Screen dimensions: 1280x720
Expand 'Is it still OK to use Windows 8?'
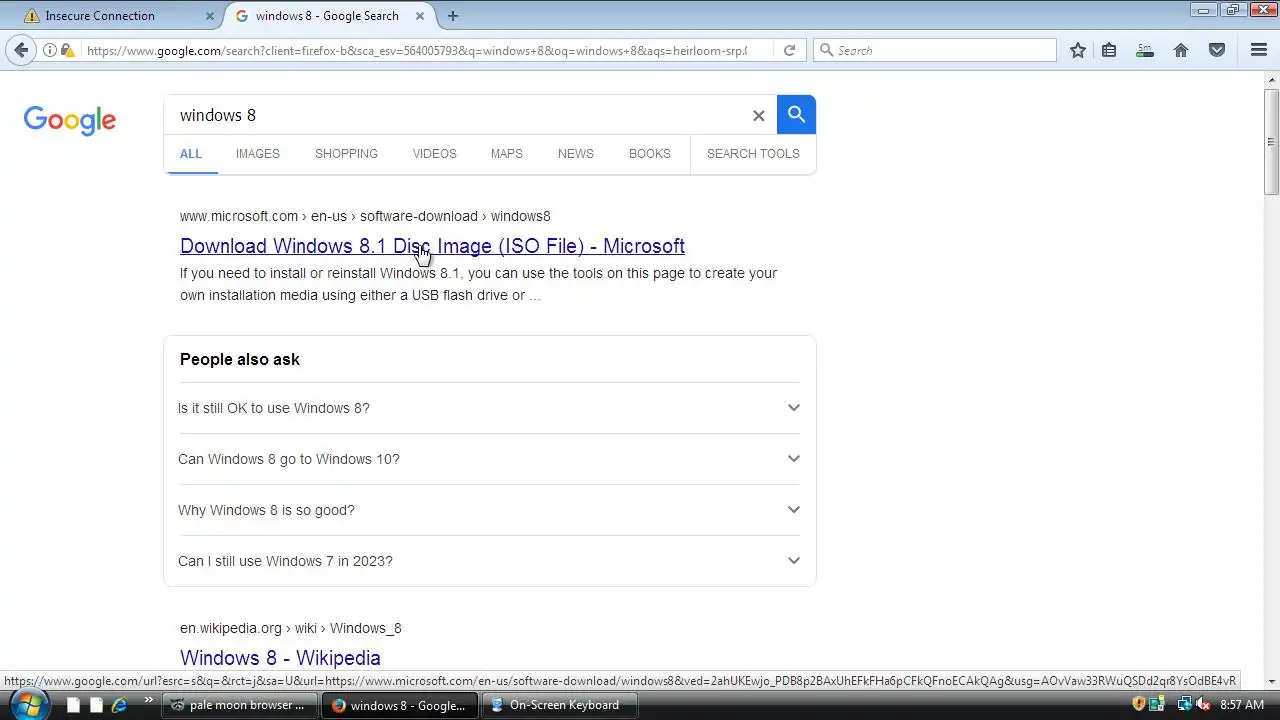tap(490, 408)
